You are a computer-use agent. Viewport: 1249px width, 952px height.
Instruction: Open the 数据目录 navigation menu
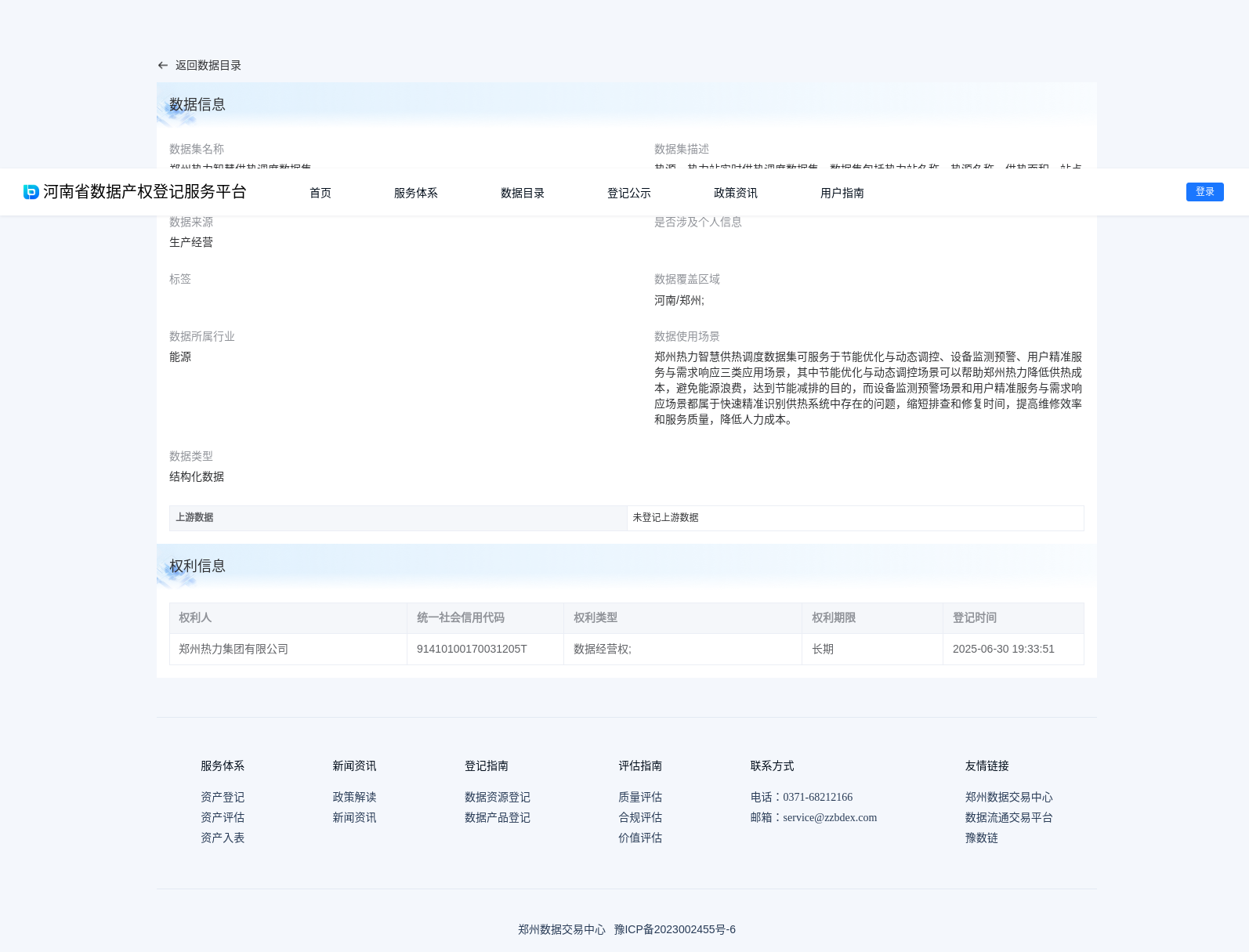point(523,193)
